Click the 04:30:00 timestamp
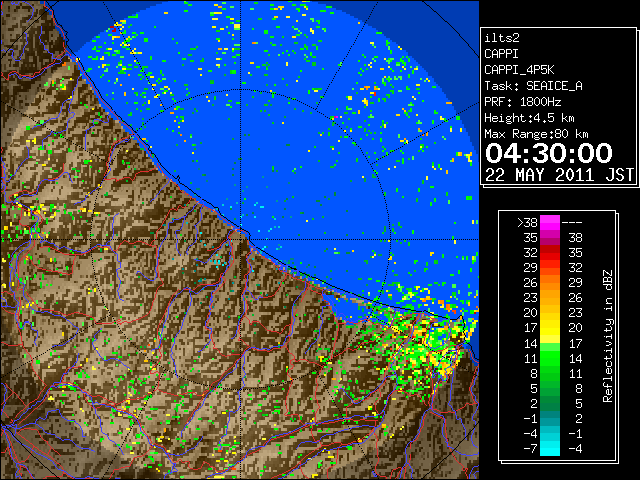 [549, 153]
